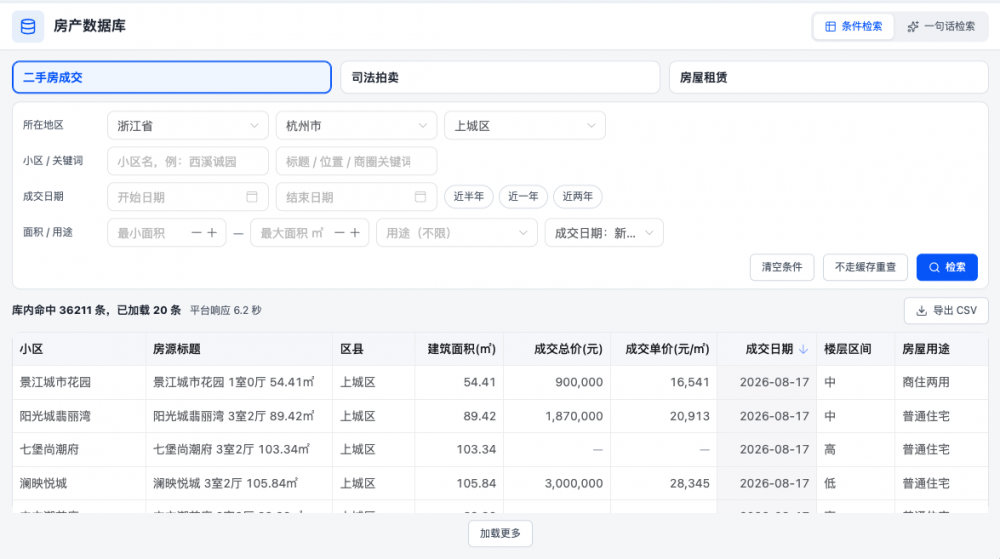This screenshot has height=559, width=1000.
Task: Click the 区县 column header
Action: click(x=374, y=349)
